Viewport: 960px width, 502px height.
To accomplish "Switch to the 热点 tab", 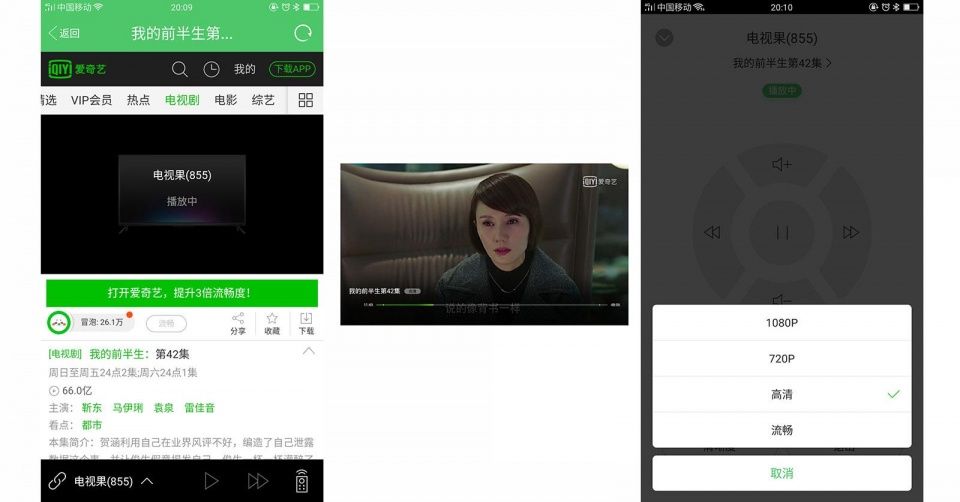I will 138,100.
